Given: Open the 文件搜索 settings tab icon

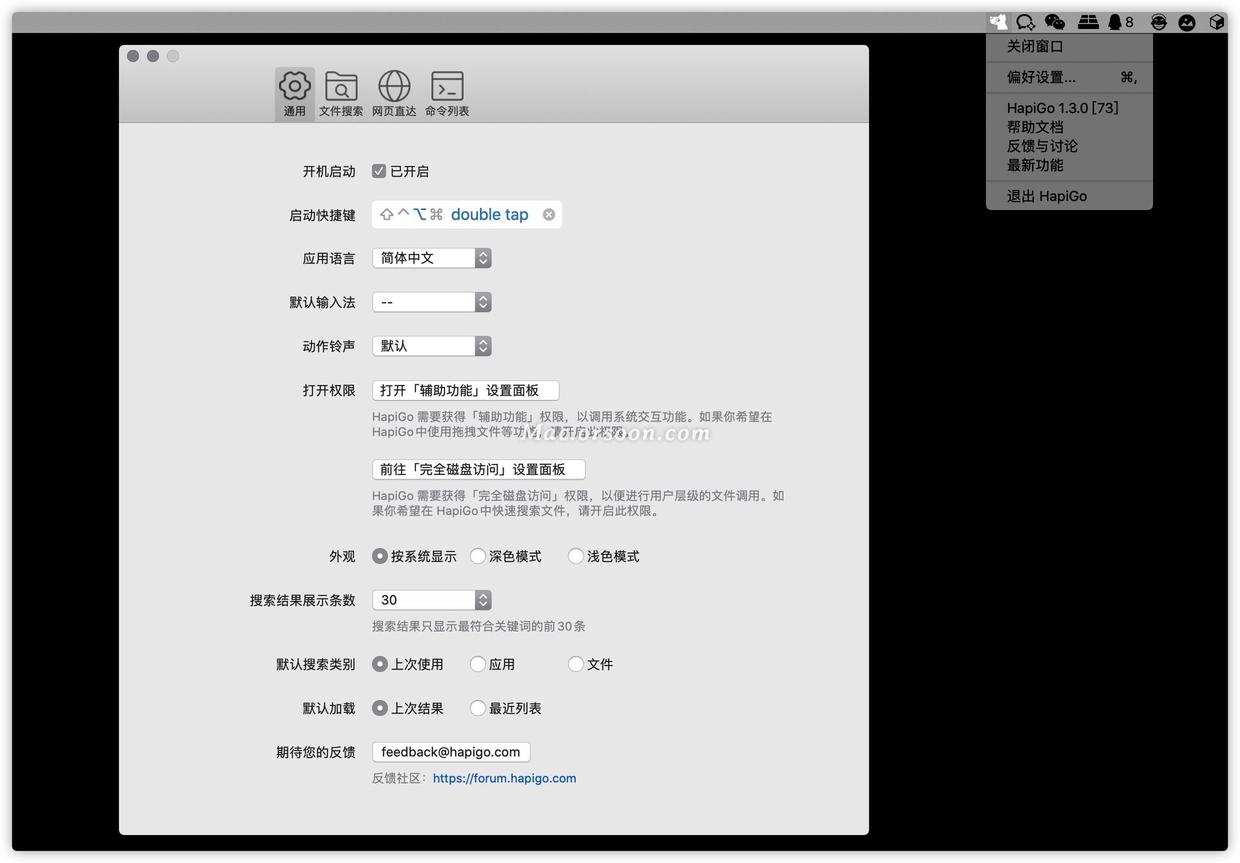Looking at the screenshot, I should (x=341, y=90).
